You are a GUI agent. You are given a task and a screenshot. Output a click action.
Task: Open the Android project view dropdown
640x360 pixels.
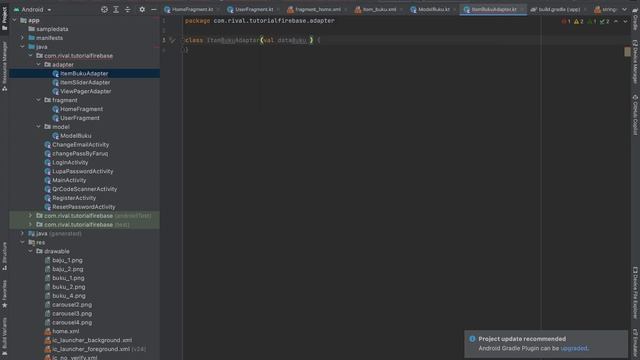point(33,9)
